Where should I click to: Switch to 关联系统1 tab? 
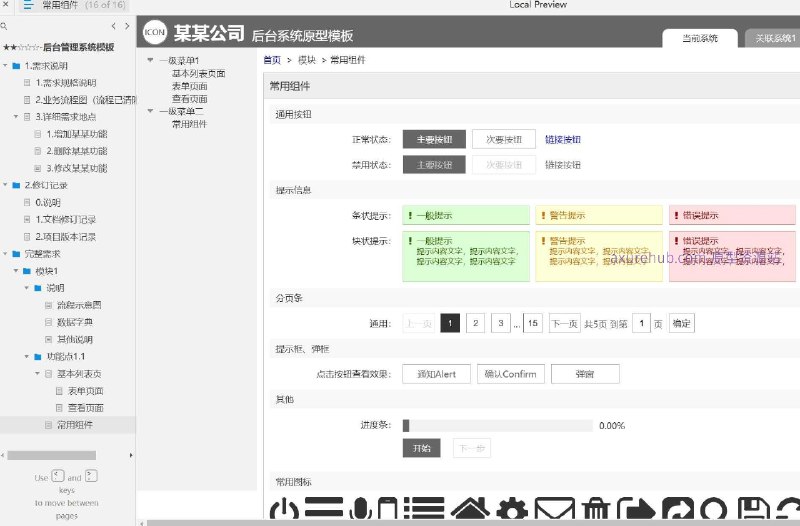coord(772,38)
